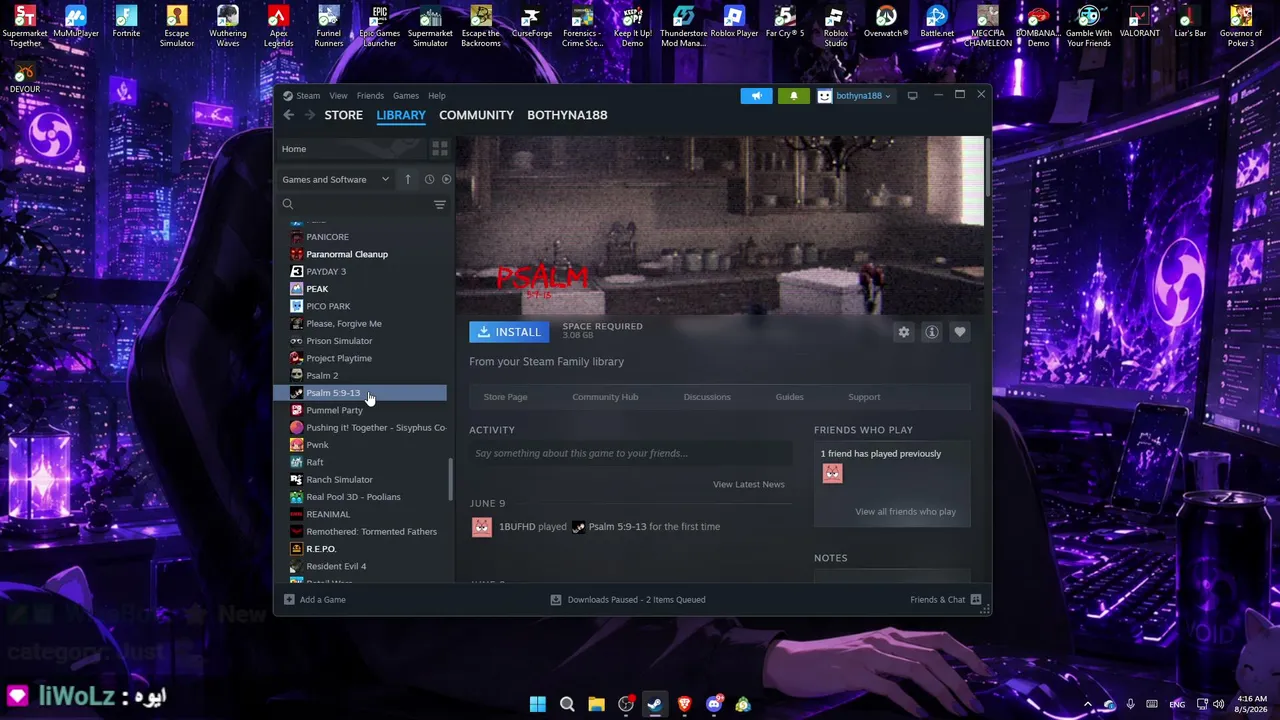Click the blue INSTALL button
This screenshot has height=720, width=1280.
(509, 332)
